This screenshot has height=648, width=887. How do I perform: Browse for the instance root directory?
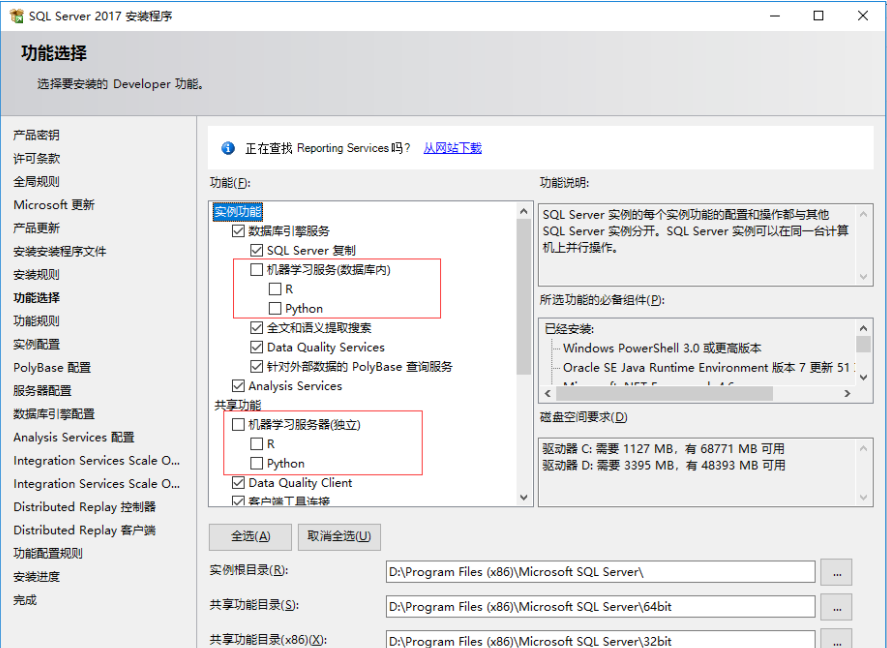point(836,572)
